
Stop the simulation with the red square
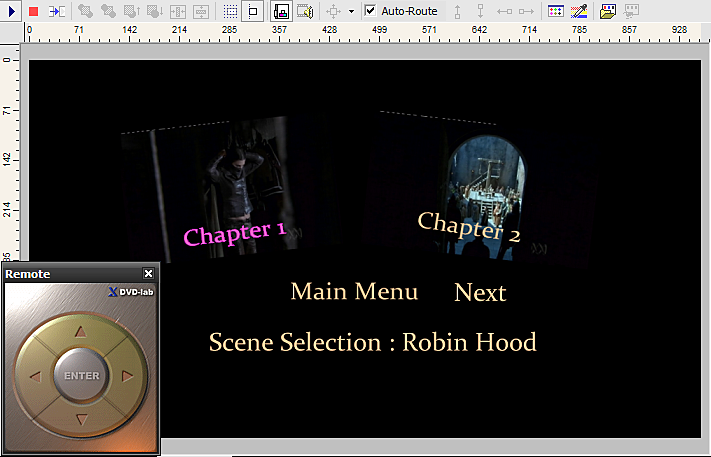(33, 11)
